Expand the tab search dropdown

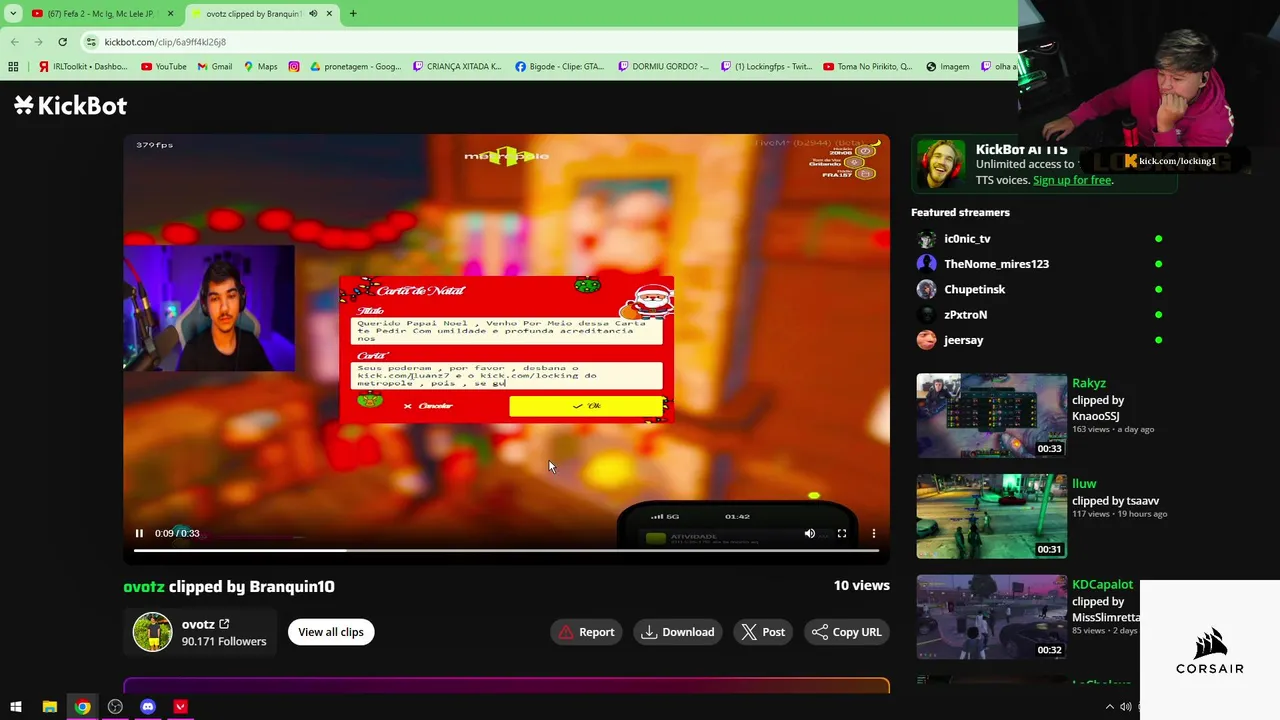pos(13,14)
